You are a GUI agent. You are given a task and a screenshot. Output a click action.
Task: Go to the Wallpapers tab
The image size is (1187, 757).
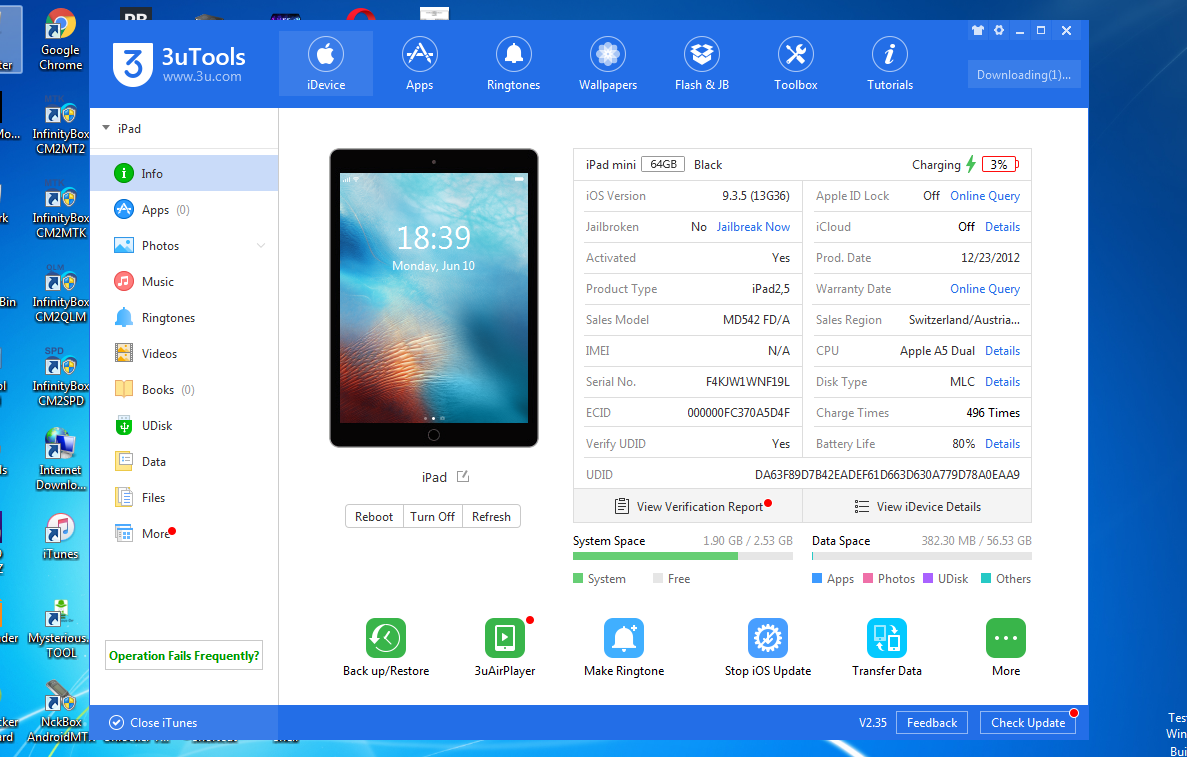608,64
